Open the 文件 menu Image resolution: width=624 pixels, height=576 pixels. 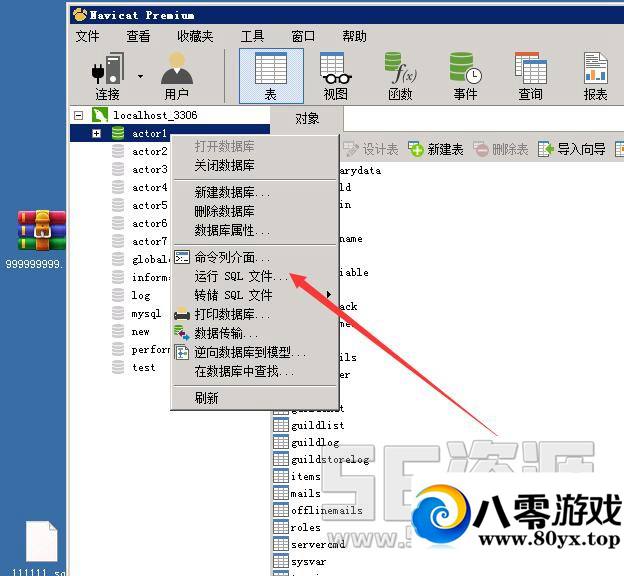point(87,36)
